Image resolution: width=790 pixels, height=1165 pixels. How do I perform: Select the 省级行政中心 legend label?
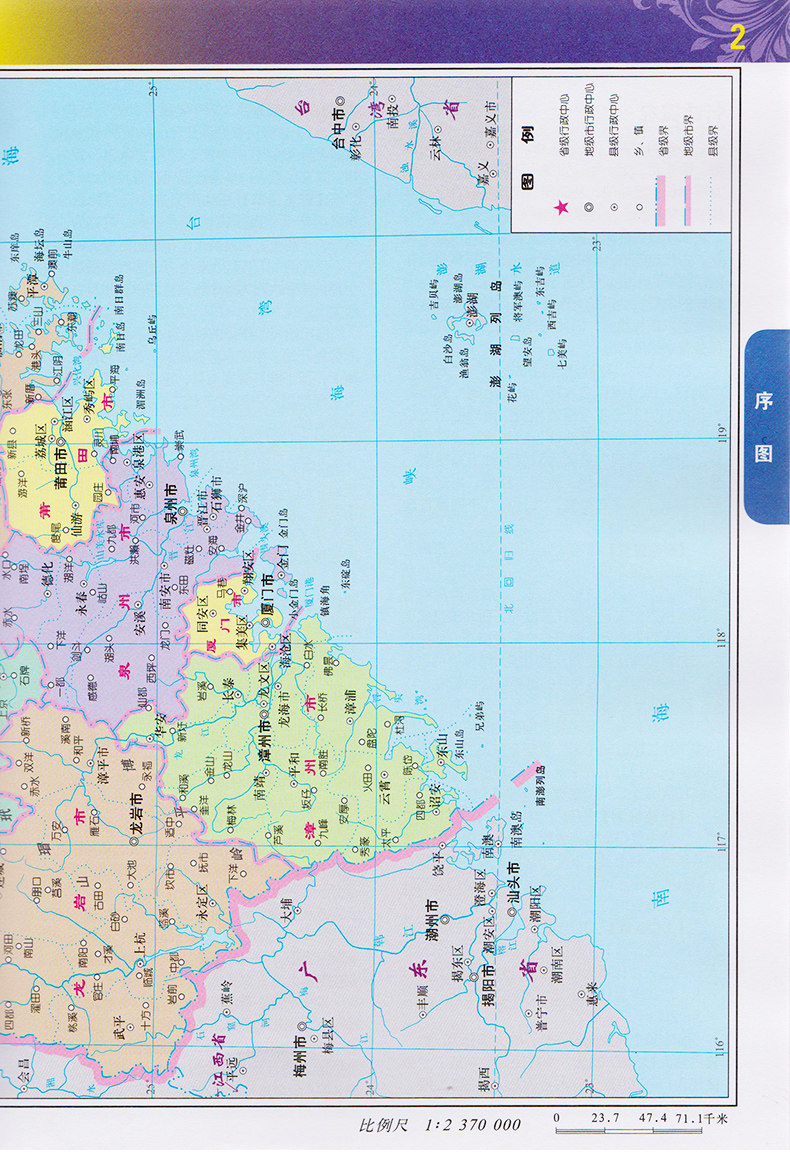pyautogui.click(x=564, y=125)
